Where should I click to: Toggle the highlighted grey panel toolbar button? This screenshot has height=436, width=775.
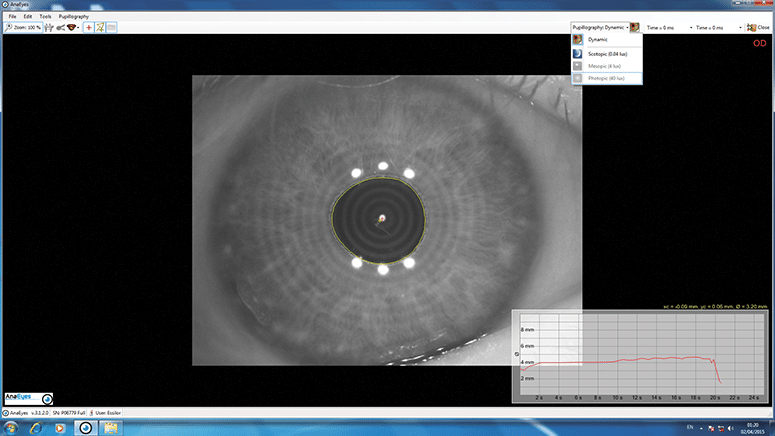111,27
